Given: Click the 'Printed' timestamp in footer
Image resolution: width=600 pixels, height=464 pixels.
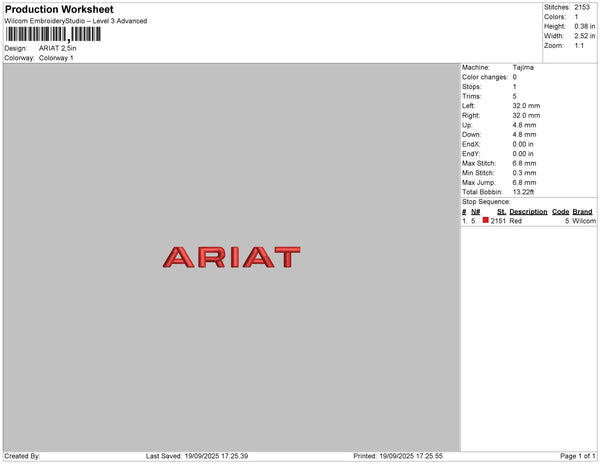Looking at the screenshot, I should pos(398,456).
